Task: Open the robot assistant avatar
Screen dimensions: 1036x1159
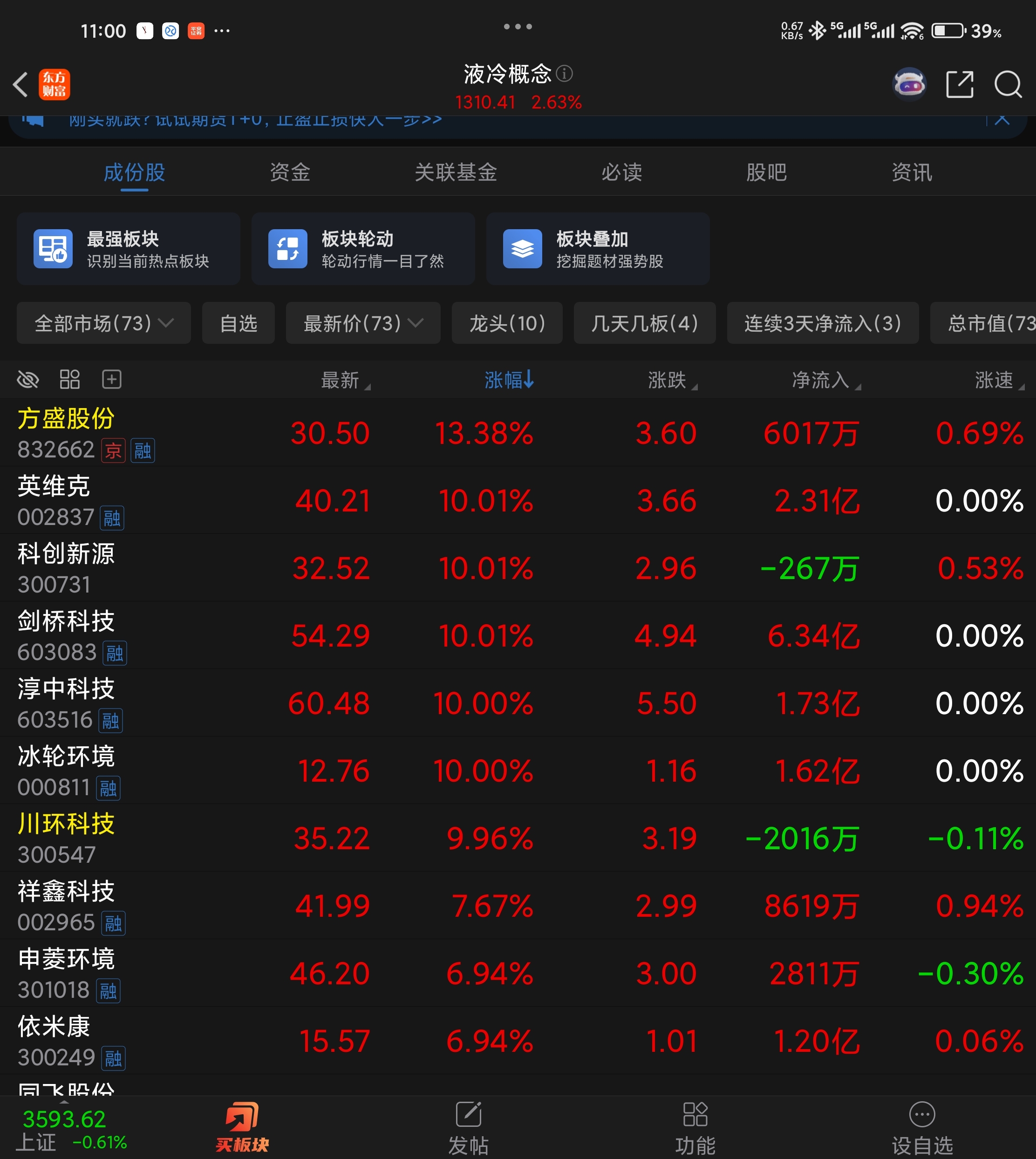Action: [x=909, y=85]
